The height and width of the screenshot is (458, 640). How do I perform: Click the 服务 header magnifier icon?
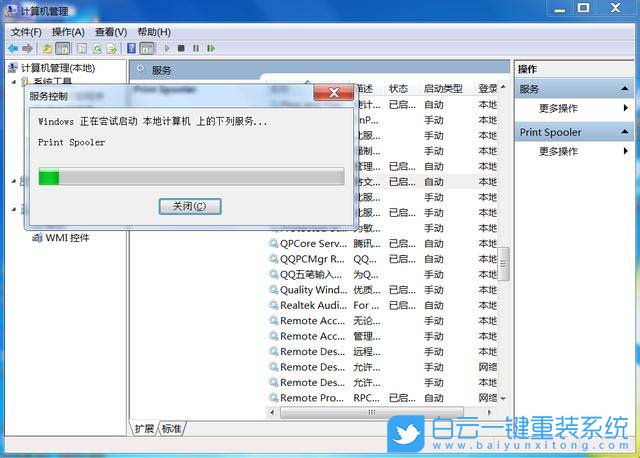(141, 69)
